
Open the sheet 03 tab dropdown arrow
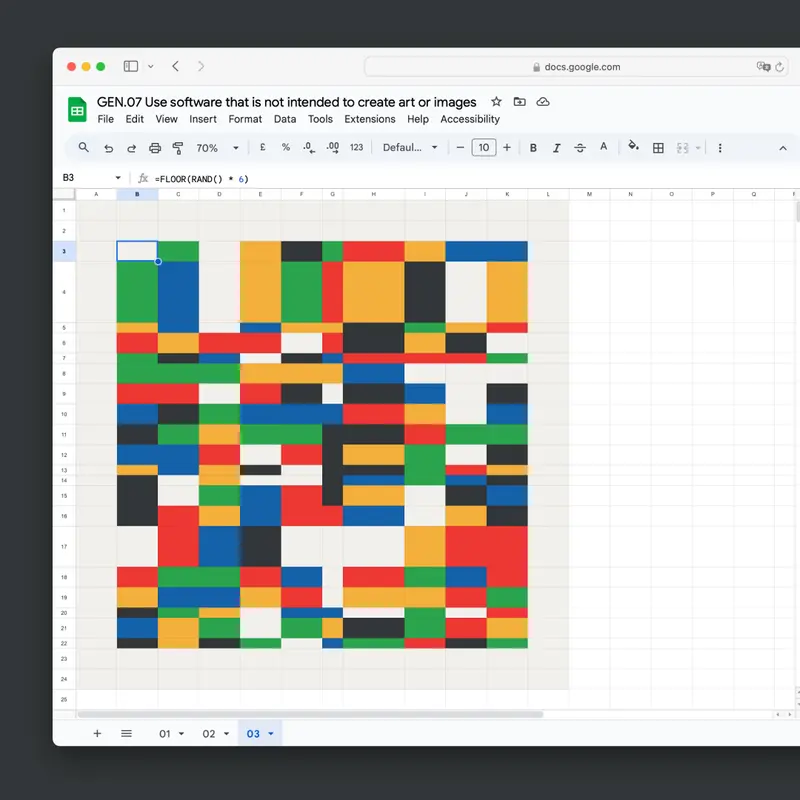click(270, 734)
